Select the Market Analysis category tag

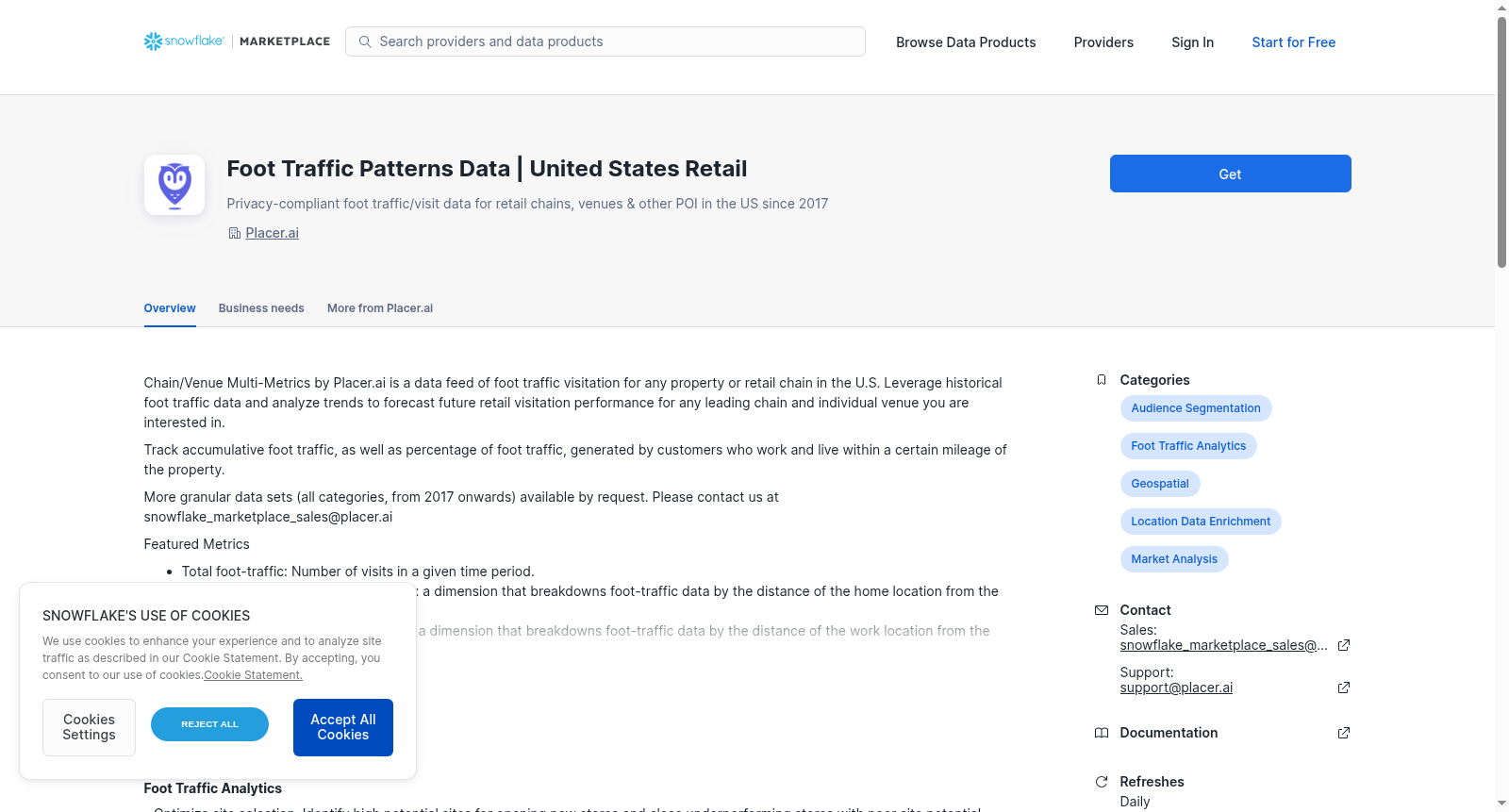1174,559
